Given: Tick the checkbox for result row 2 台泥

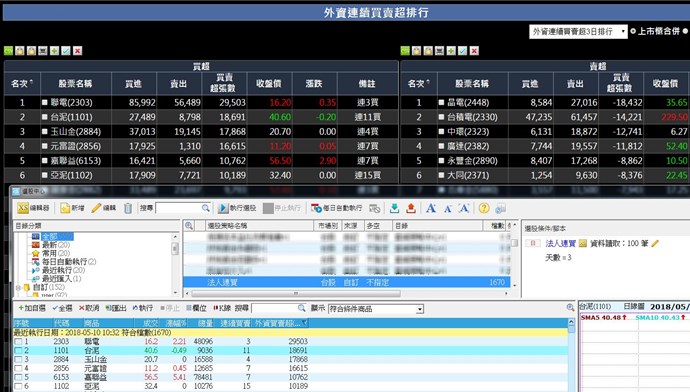Looking at the screenshot, I should [18, 351].
